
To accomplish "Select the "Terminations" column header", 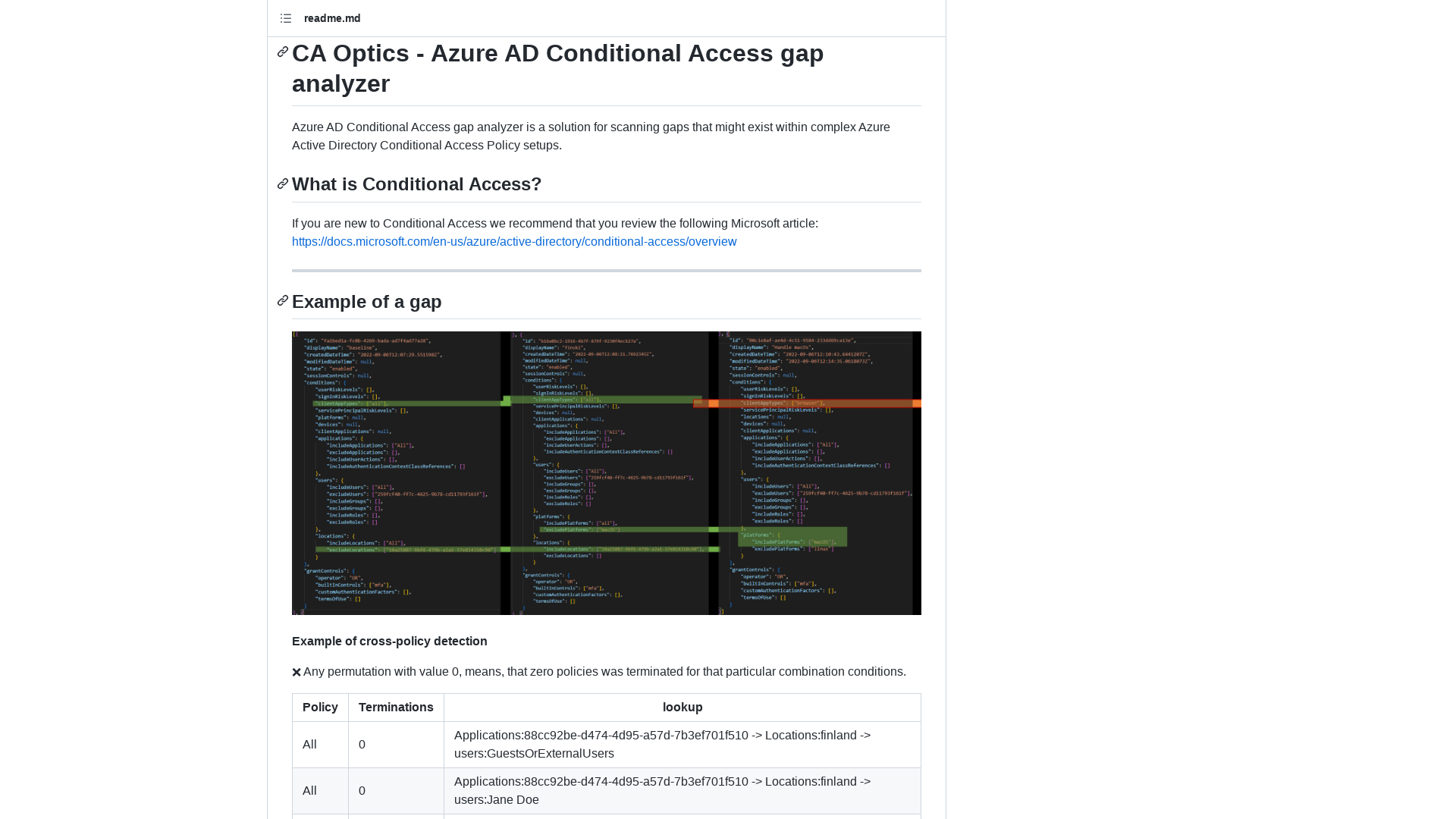I will point(396,707).
